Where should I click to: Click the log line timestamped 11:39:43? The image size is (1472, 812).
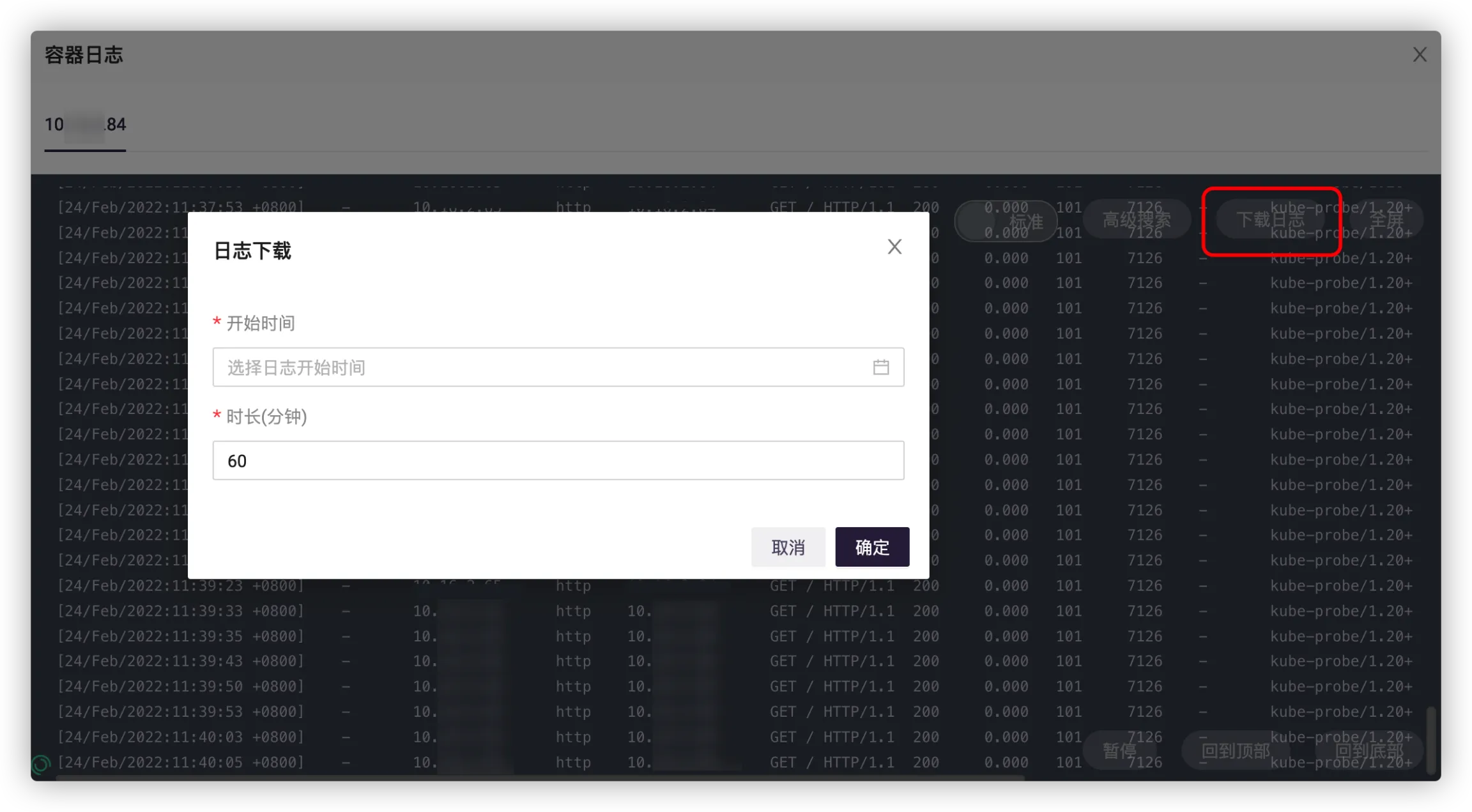[x=181, y=661]
